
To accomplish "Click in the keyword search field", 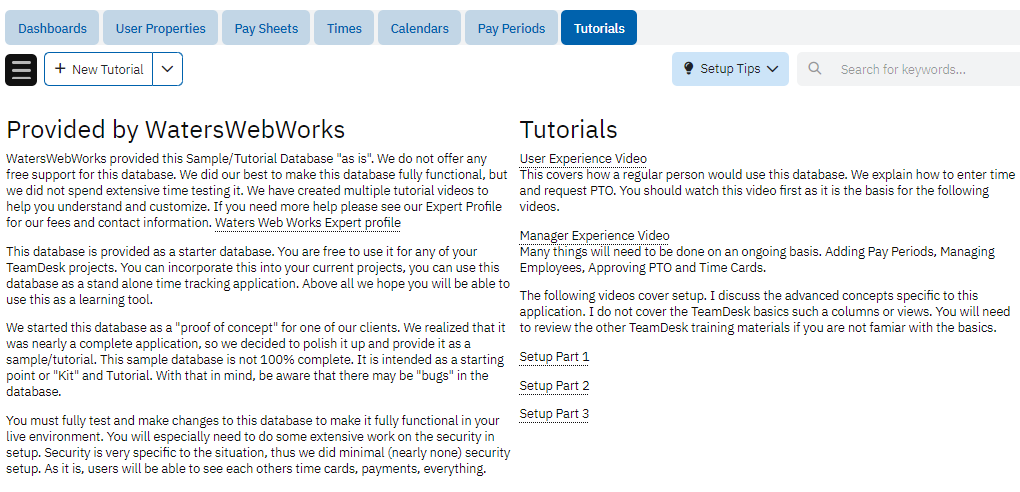I will click(920, 69).
